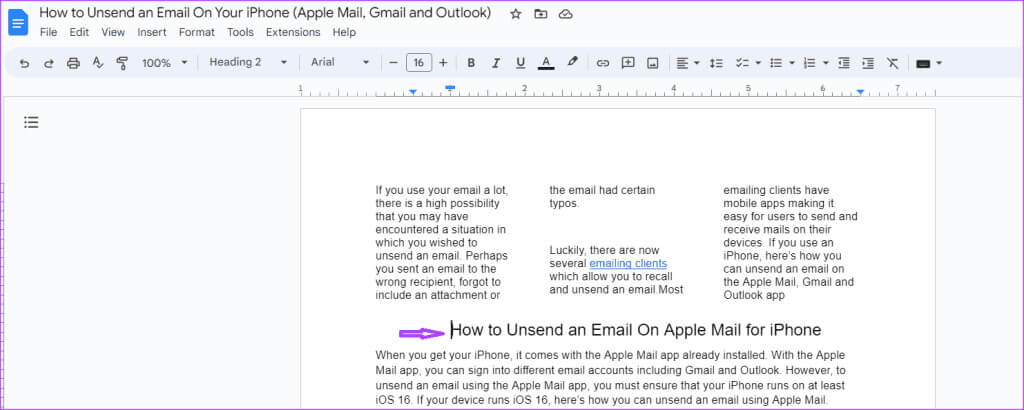
Task: Clear formatting from selected text
Action: click(893, 63)
